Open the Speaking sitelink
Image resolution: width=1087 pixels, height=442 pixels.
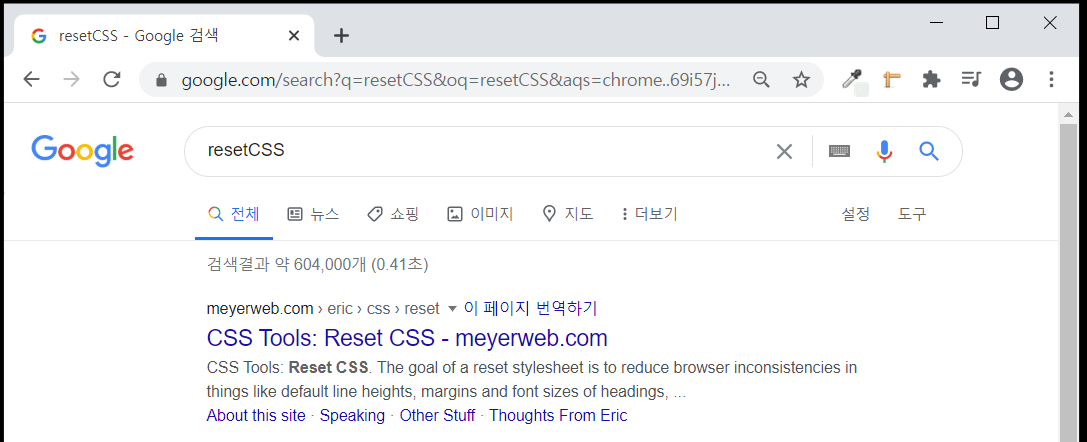click(352, 416)
